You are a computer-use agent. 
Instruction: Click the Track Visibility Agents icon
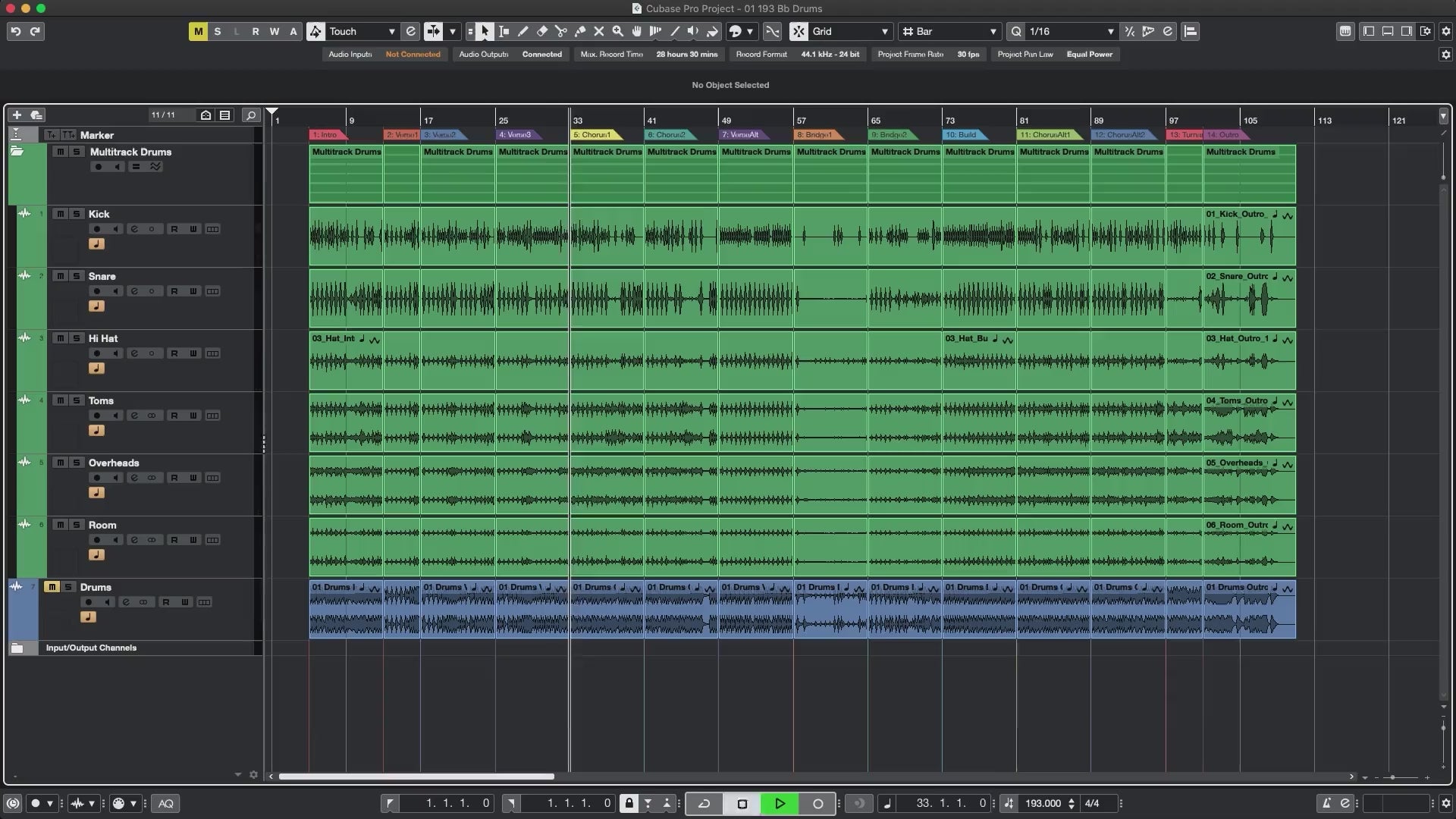click(x=206, y=115)
